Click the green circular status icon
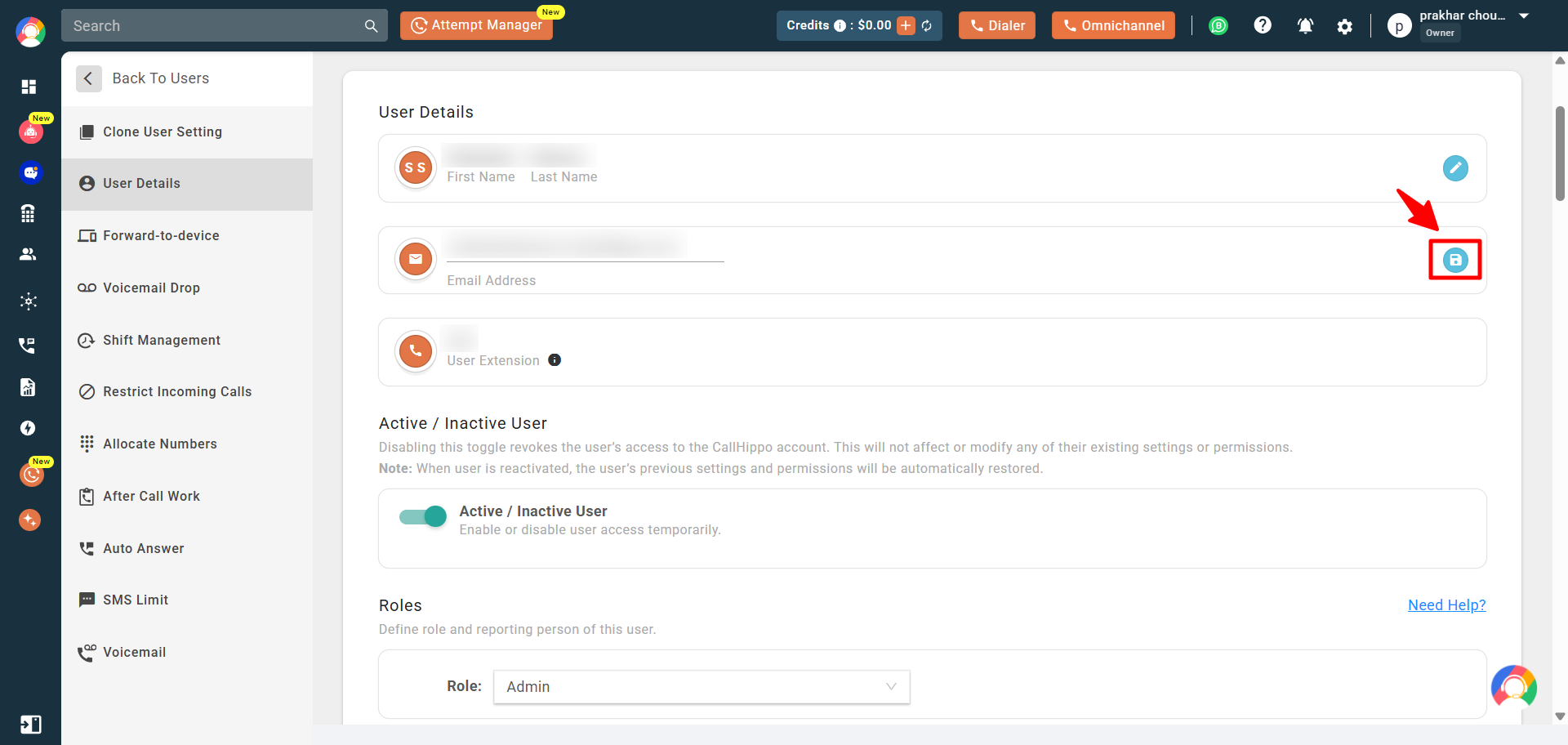 pyautogui.click(x=1218, y=26)
